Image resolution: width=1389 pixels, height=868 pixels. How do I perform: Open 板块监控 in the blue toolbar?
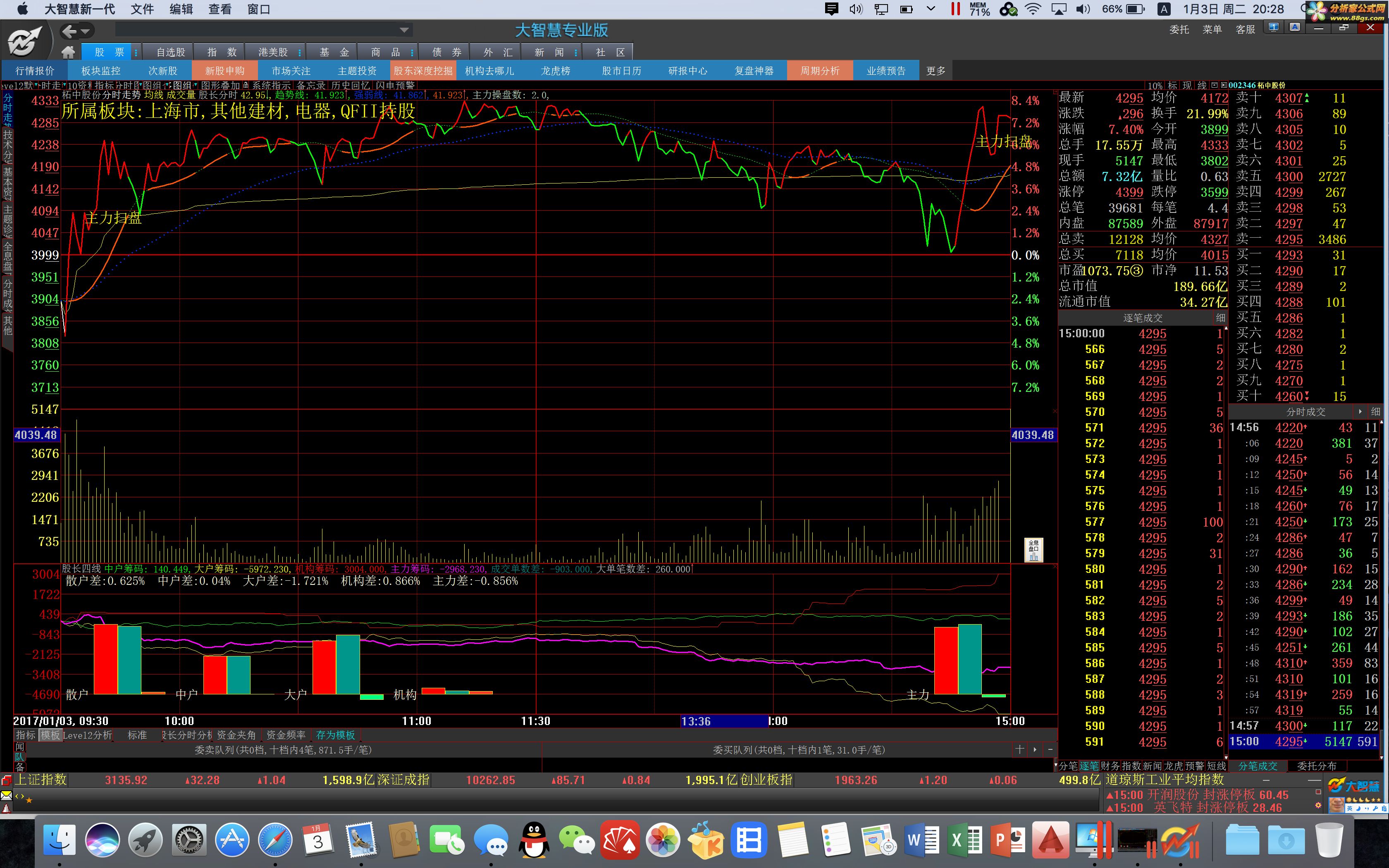(100, 71)
